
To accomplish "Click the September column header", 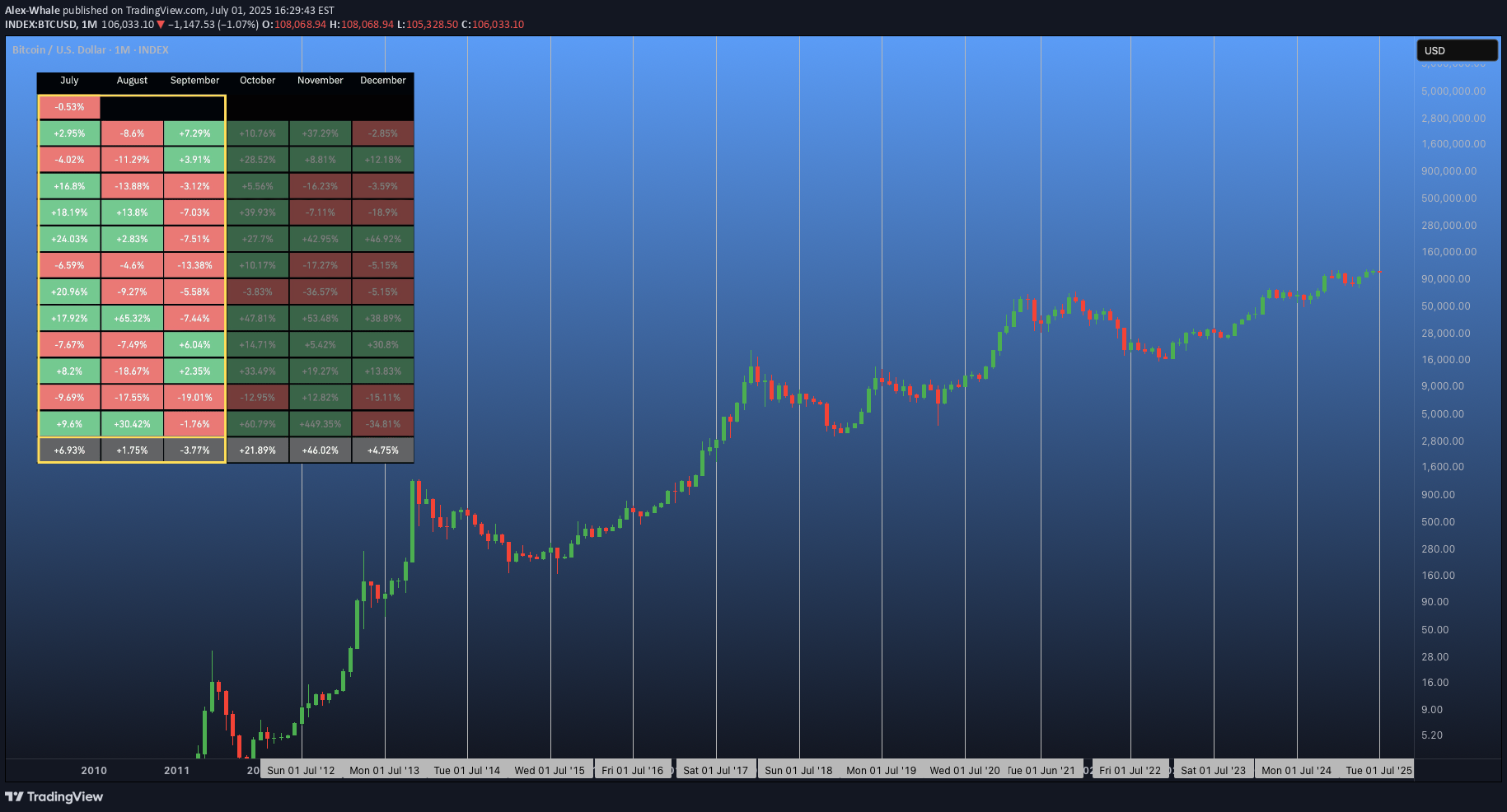I will click(194, 81).
